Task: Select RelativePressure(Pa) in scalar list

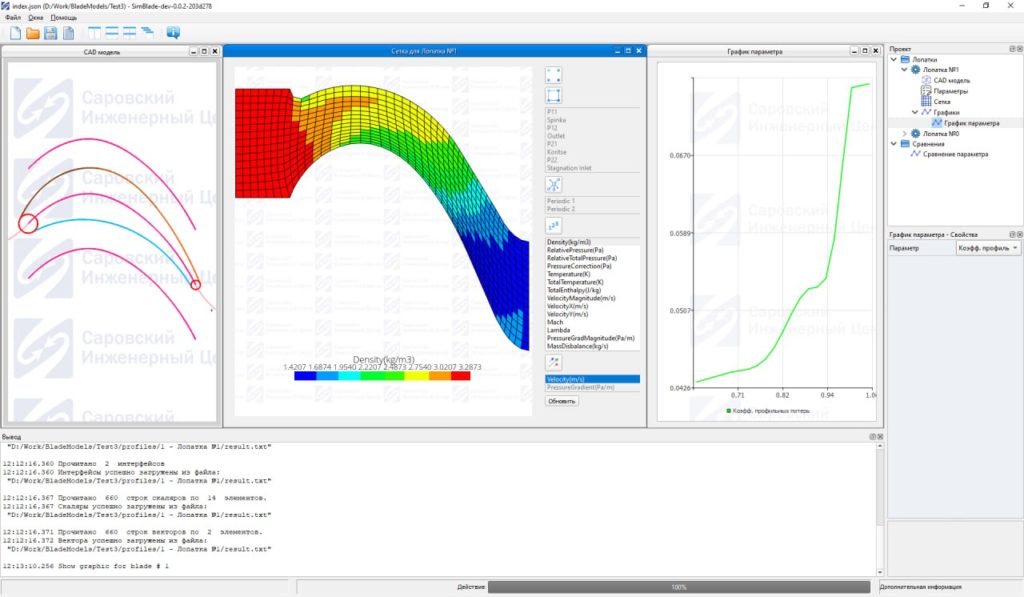Action: pyautogui.click(x=593, y=250)
